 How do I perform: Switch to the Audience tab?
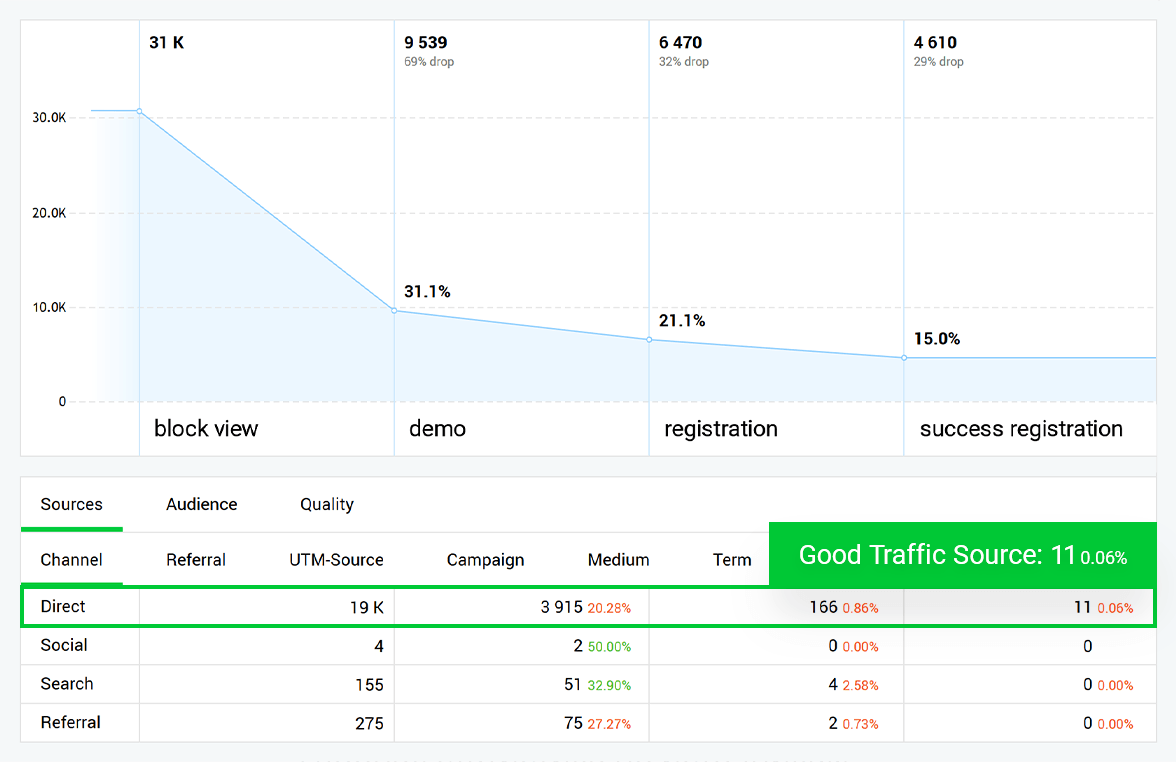click(201, 504)
